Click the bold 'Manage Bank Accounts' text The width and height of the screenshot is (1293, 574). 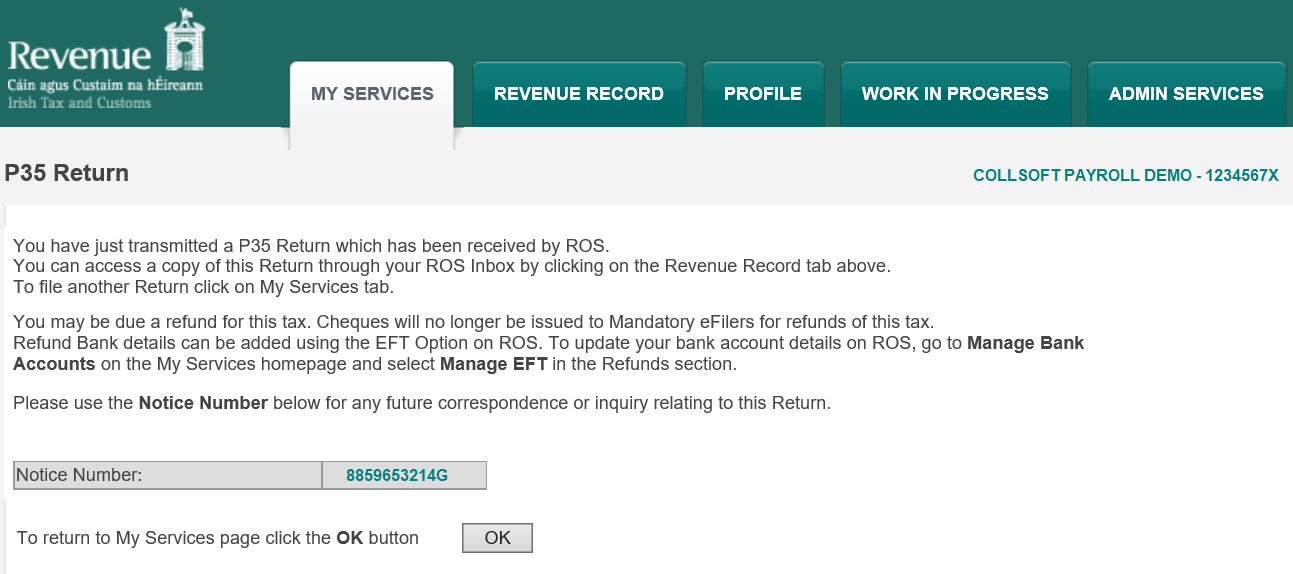click(x=1025, y=343)
